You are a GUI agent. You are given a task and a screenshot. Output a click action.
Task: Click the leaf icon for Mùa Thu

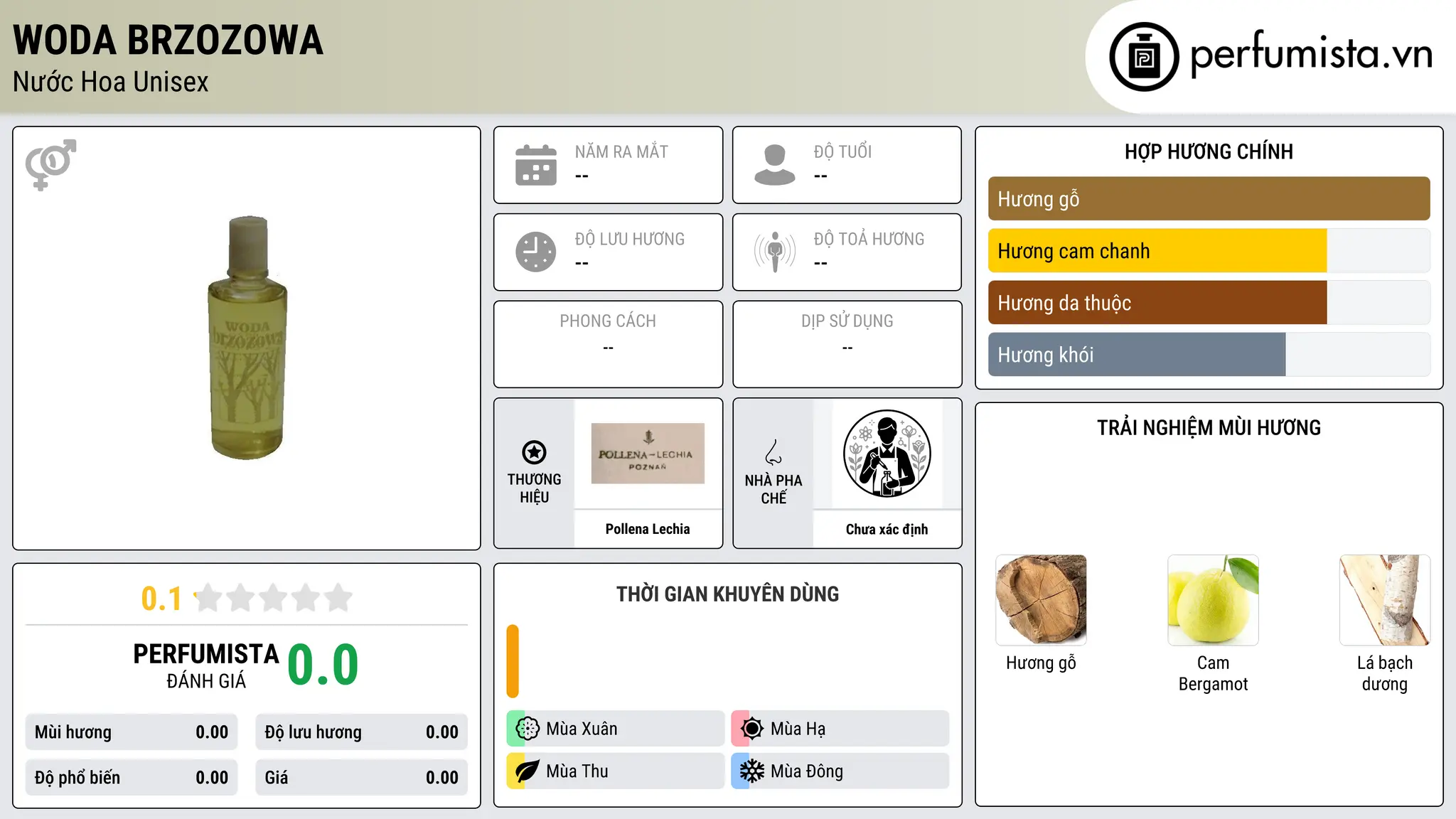(x=528, y=771)
